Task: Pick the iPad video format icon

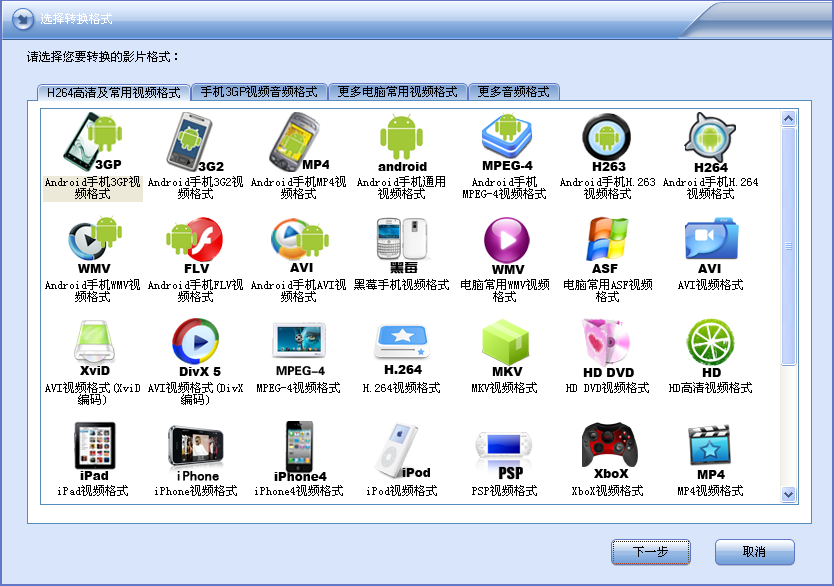Action: point(94,451)
